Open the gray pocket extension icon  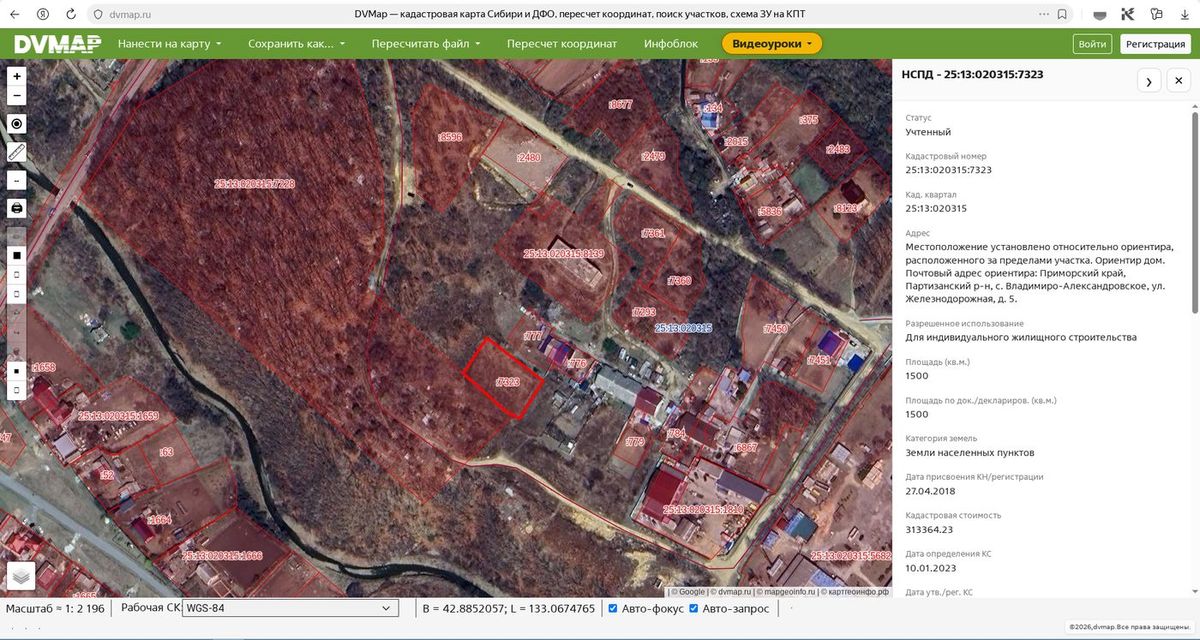coord(1099,15)
